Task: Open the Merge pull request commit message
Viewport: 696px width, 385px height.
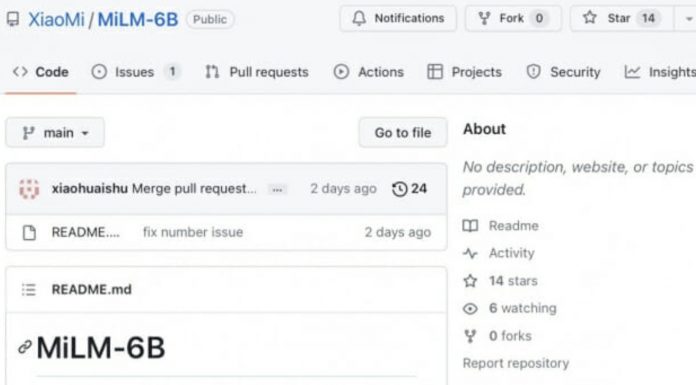Action: [194, 189]
